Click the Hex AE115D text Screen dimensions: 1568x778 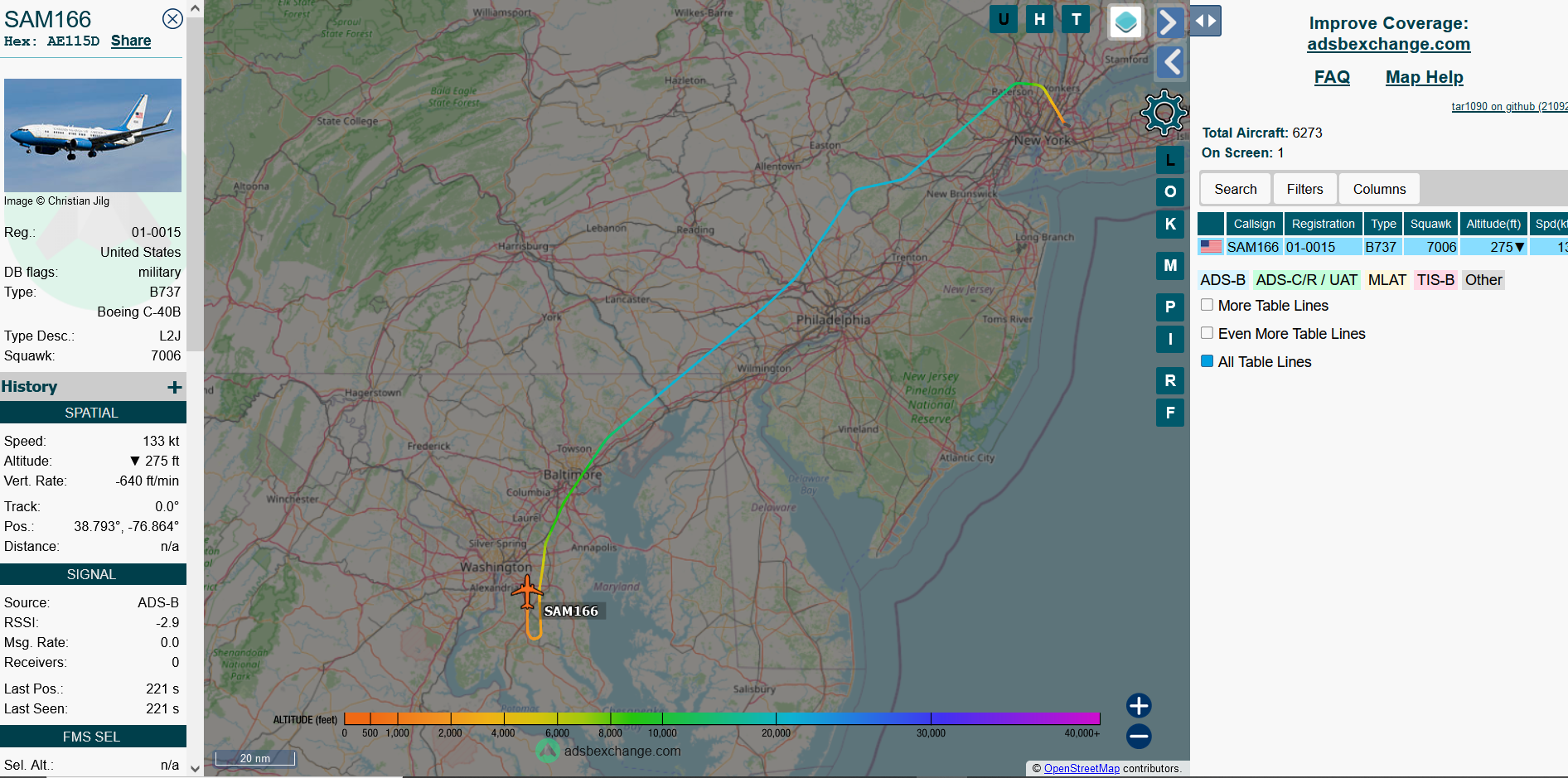[51, 41]
